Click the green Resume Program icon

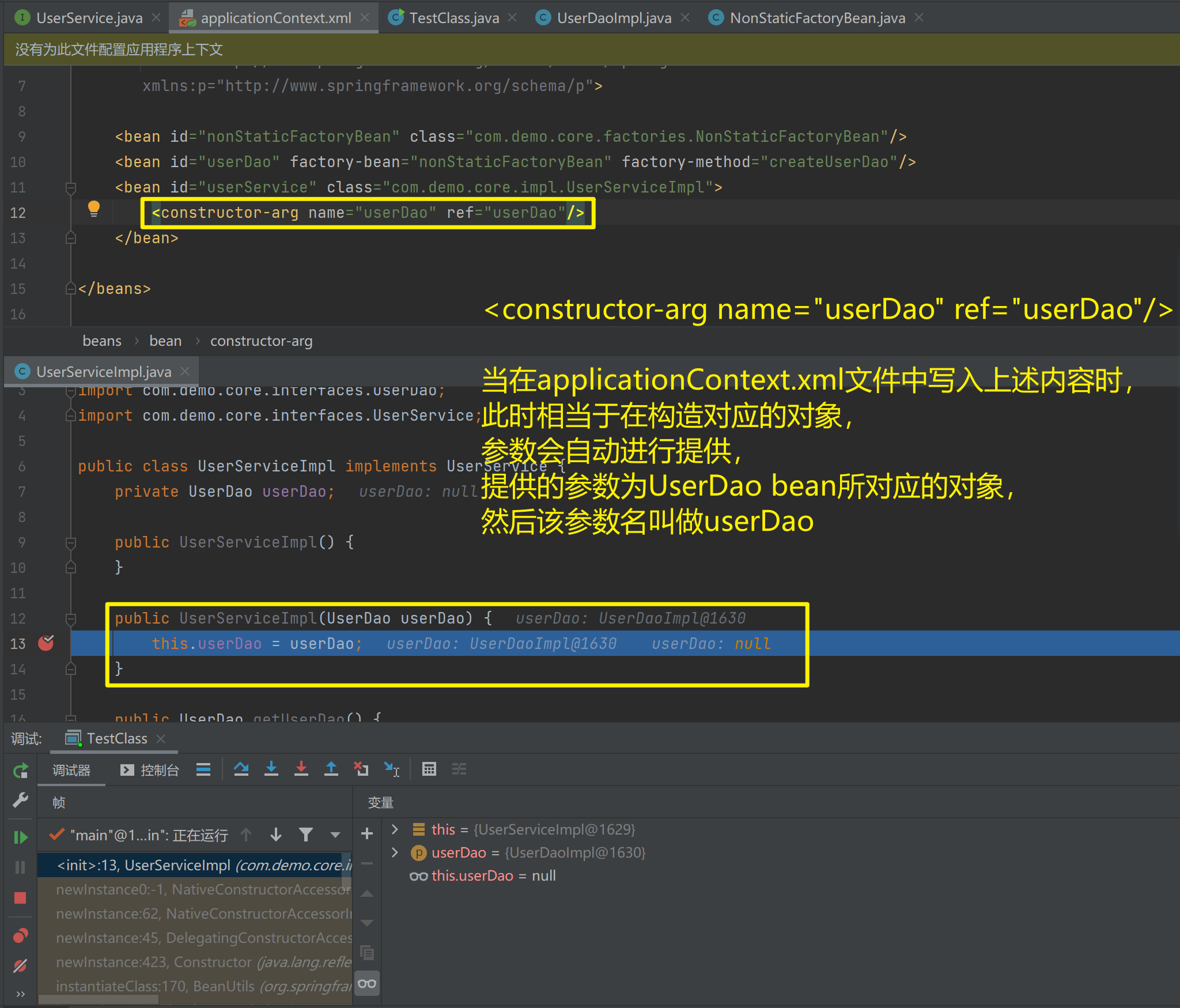20,837
